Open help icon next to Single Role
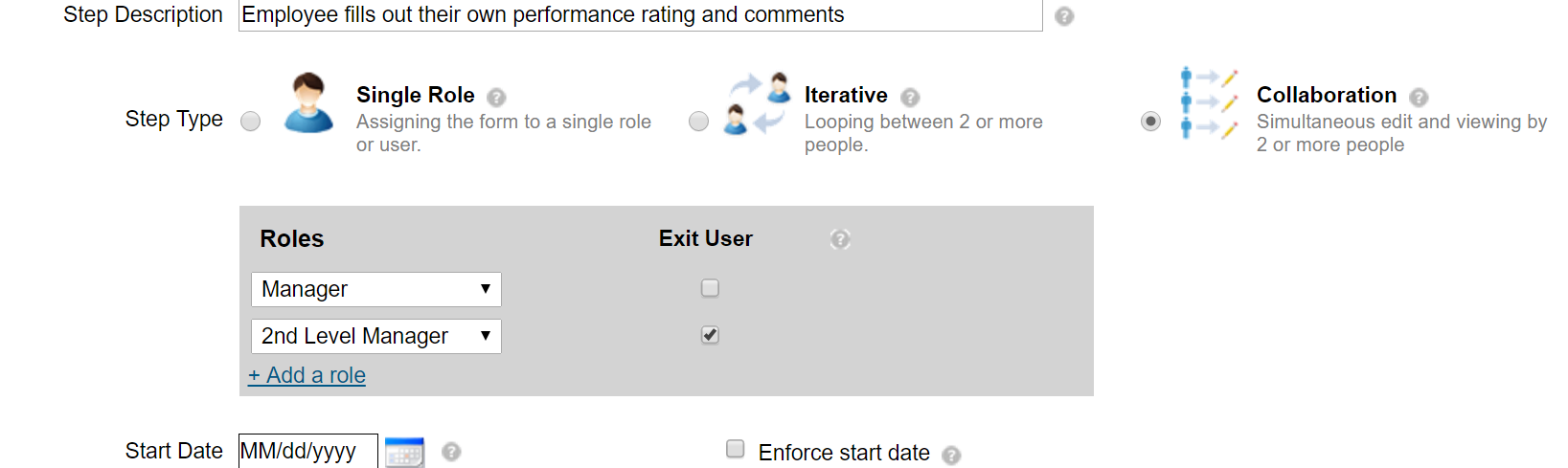 click(496, 97)
